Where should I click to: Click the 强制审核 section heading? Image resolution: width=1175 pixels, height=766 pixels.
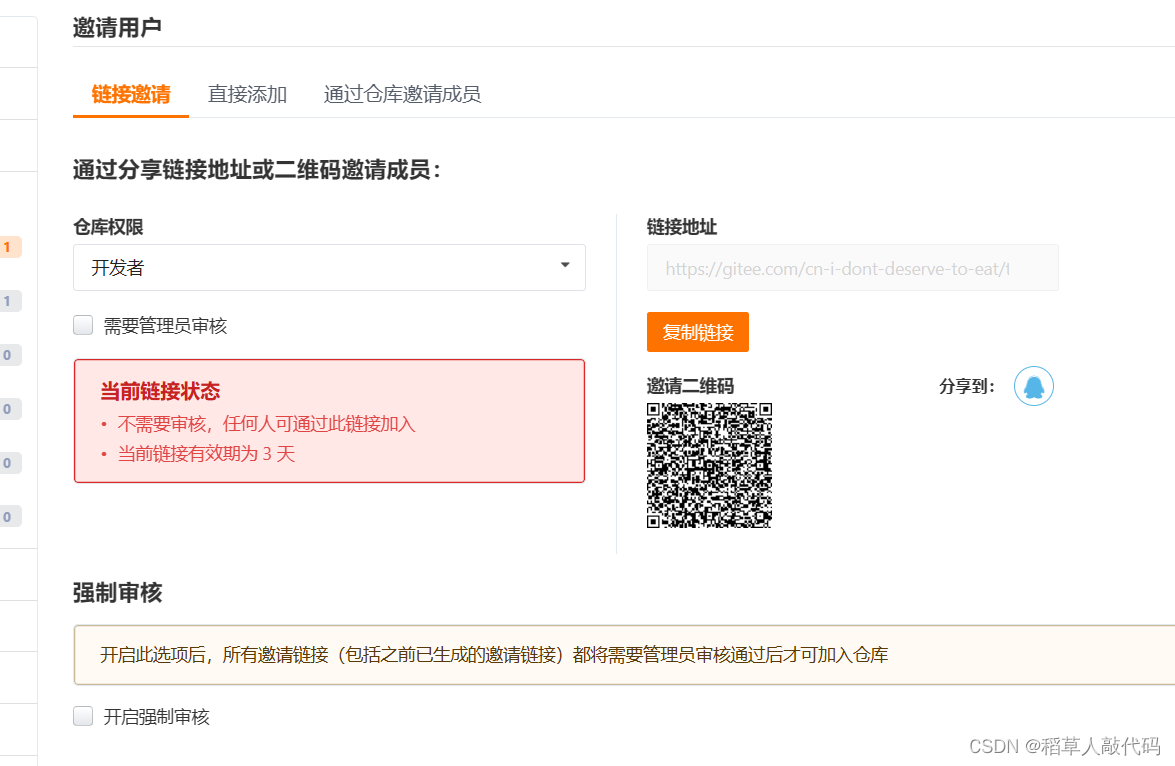[118, 593]
